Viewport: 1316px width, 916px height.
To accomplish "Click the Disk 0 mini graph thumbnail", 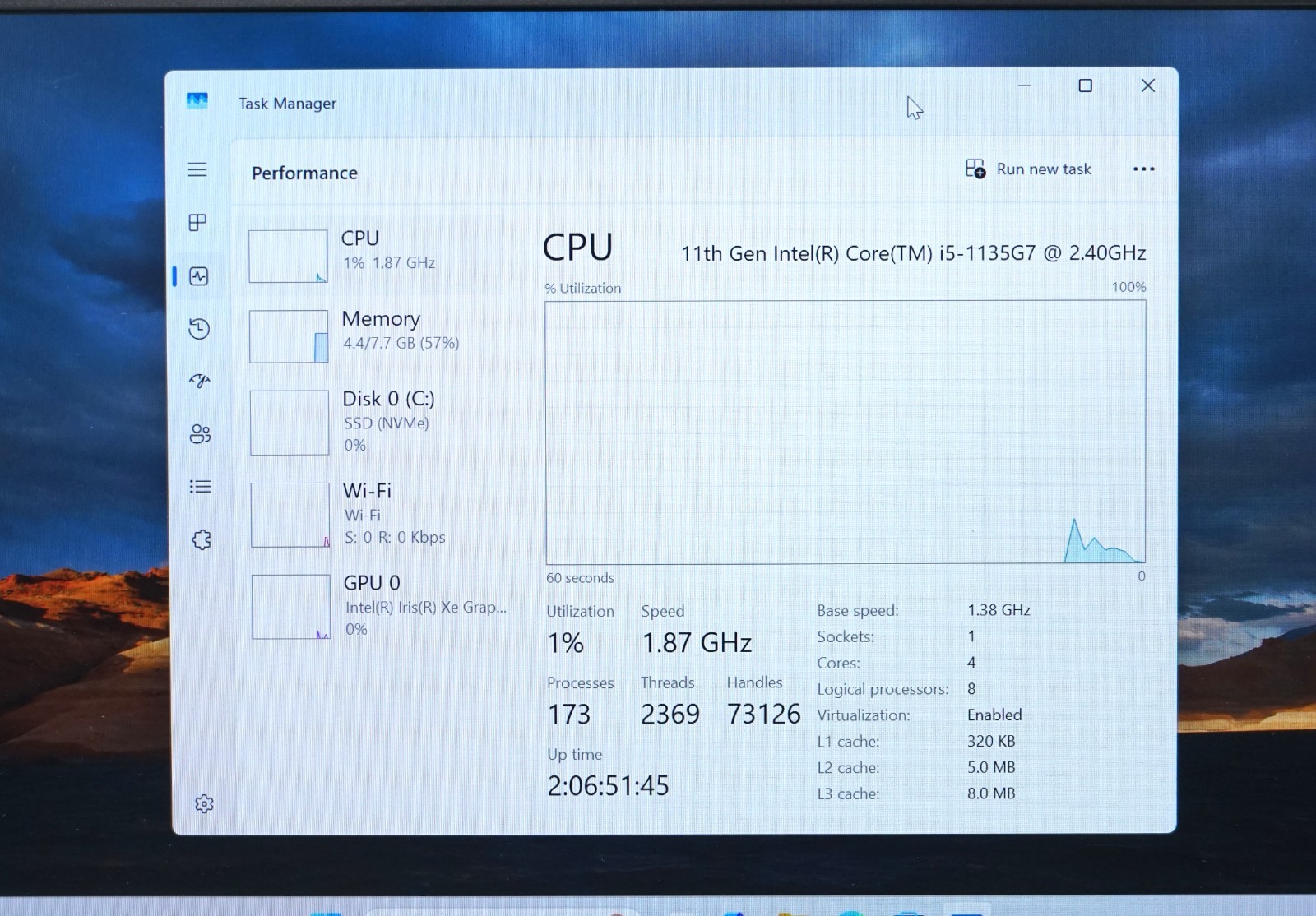I will click(290, 423).
